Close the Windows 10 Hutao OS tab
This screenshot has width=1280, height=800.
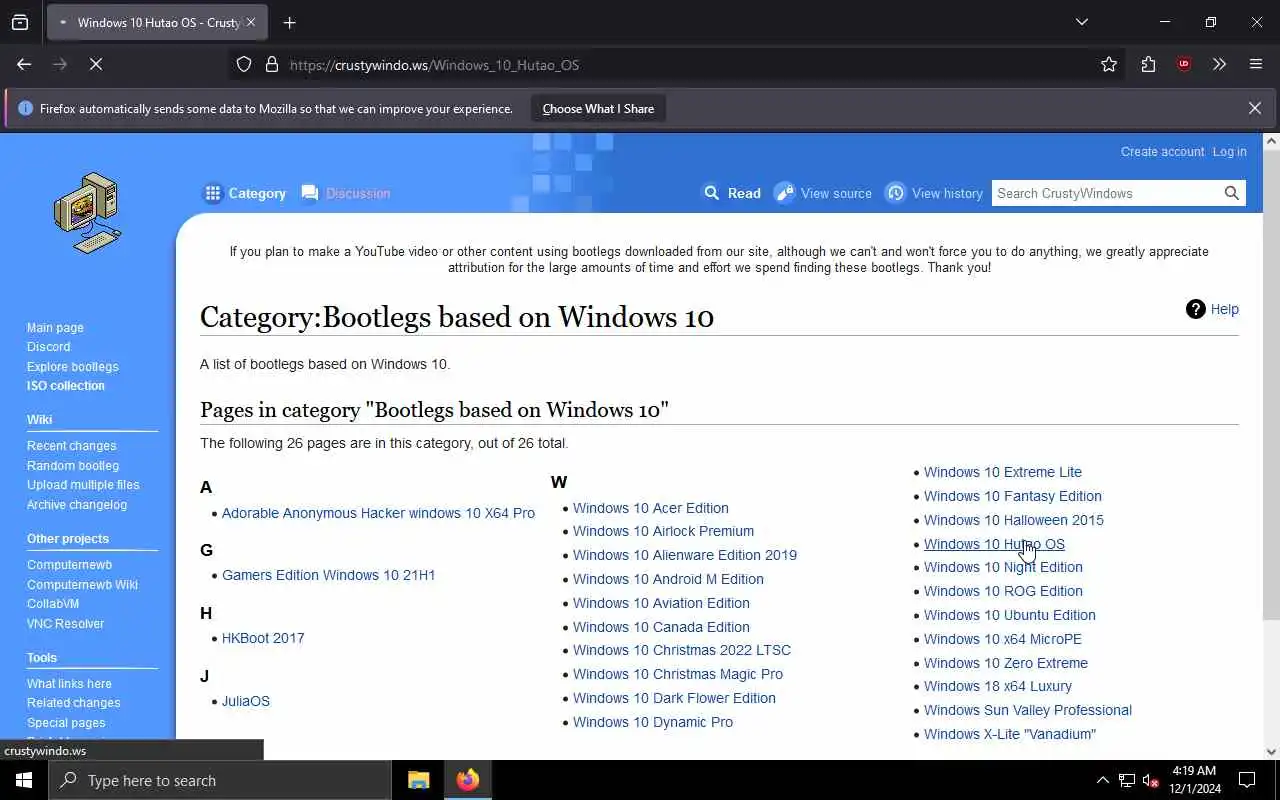click(250, 22)
